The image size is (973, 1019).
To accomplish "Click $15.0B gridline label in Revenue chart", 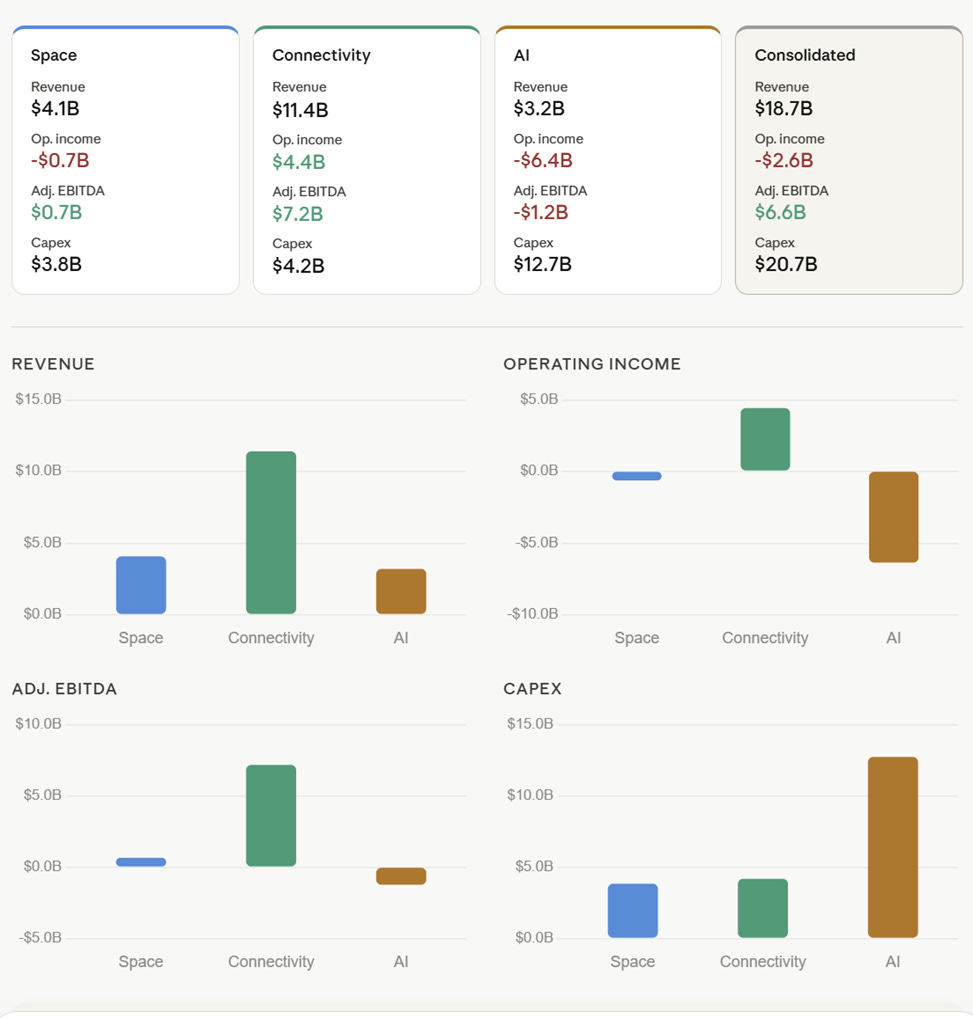I will 38,399.
